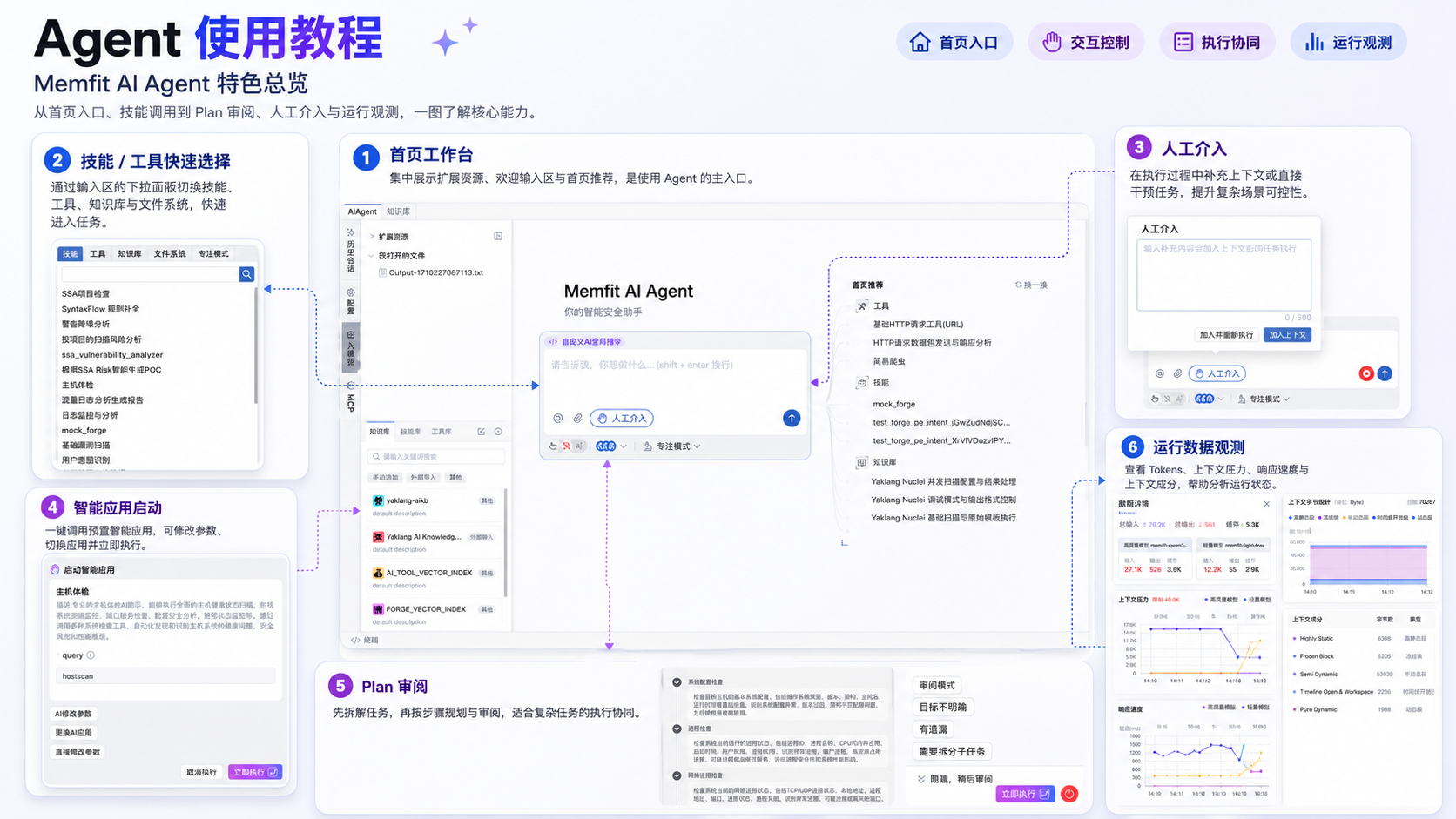
Task: Click the circular add icon beside 工具库 tab
Action: 498,432
